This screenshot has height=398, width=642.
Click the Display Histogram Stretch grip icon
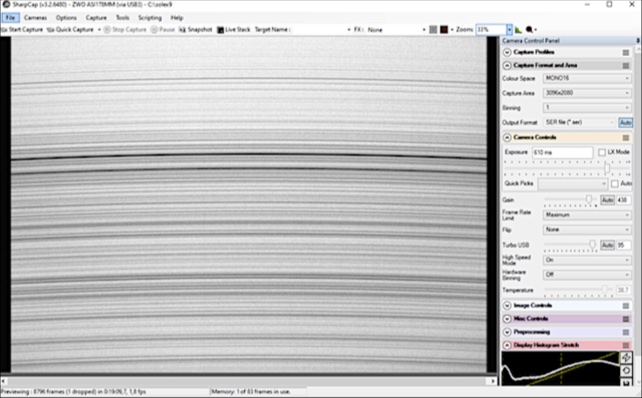pyautogui.click(x=626, y=345)
